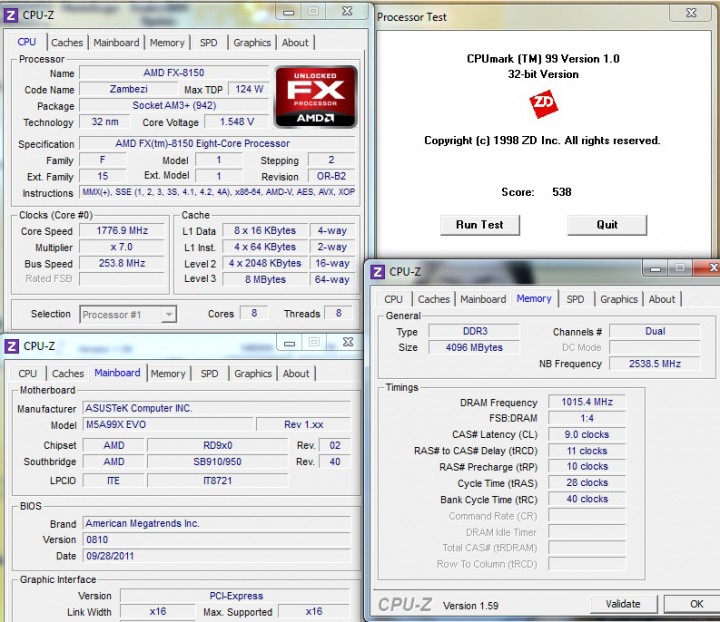Click the SB910/950 southbridge value

[x=218, y=462]
